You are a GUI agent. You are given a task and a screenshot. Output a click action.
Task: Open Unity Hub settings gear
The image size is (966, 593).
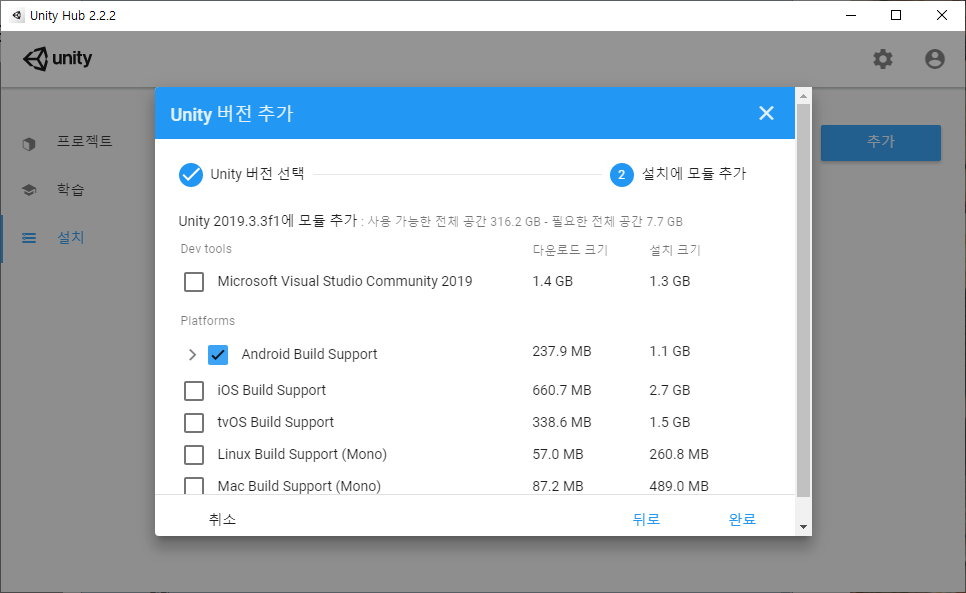[x=882, y=58]
